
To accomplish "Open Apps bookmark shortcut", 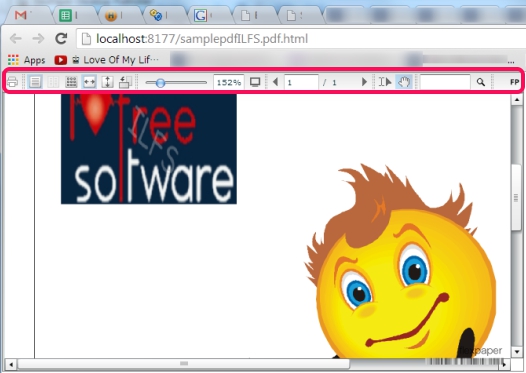I will coord(27,60).
